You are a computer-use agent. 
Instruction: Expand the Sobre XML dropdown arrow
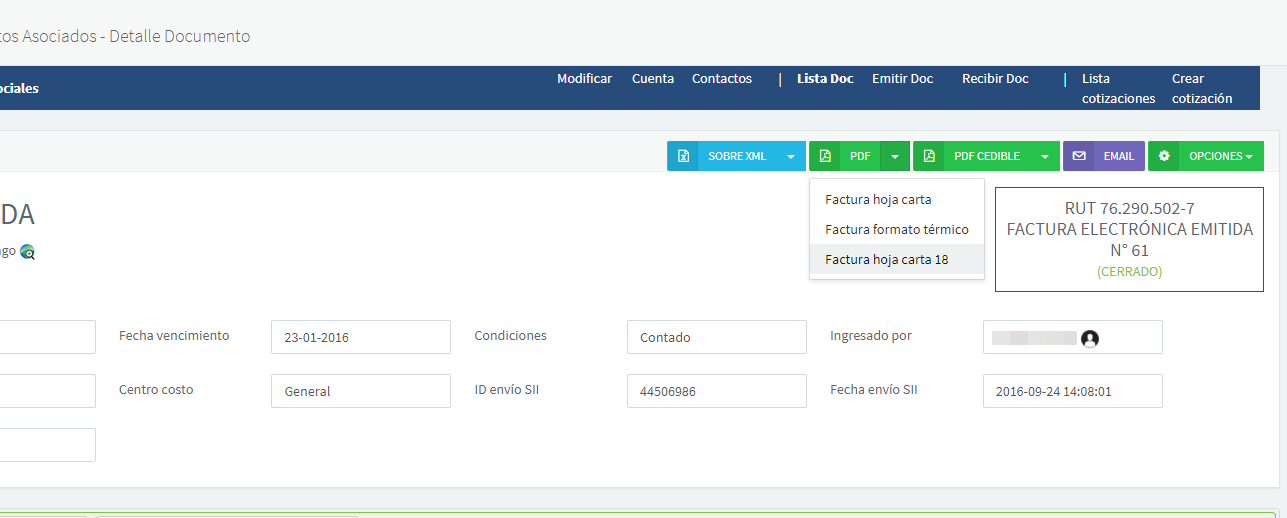[791, 156]
